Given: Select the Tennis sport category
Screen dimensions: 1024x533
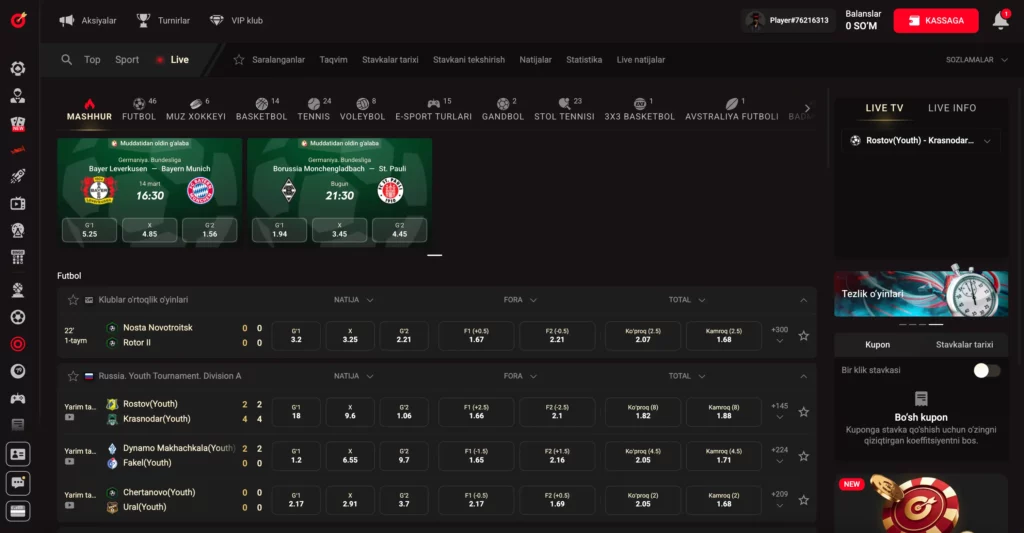Looking at the screenshot, I should pos(313,109).
